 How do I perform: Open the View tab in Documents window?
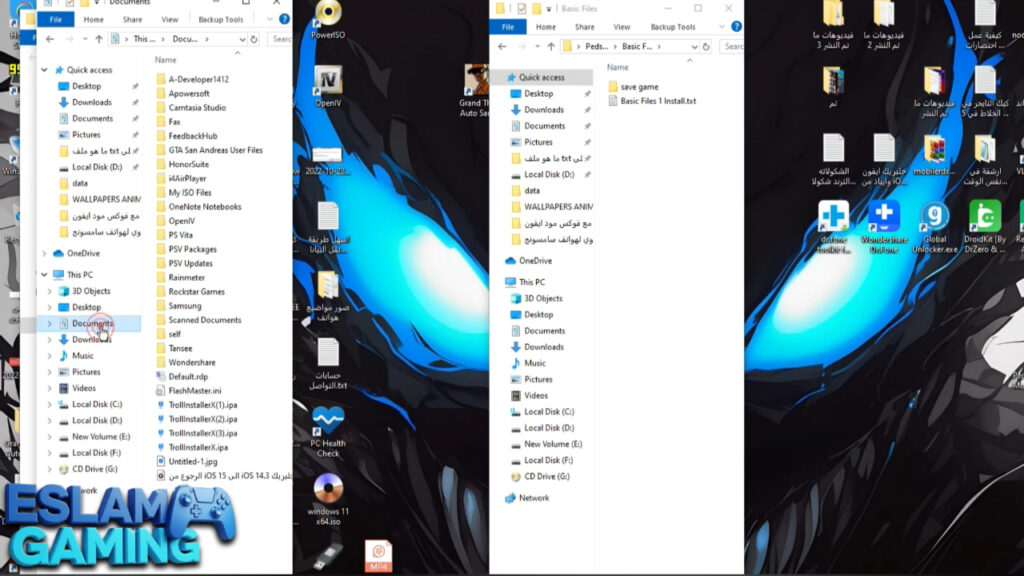[170, 19]
